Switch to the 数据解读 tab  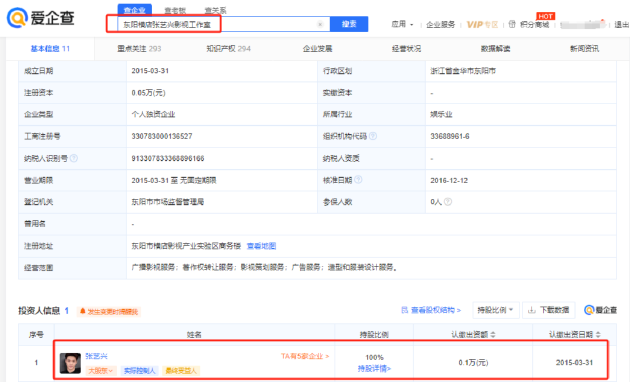[495, 49]
